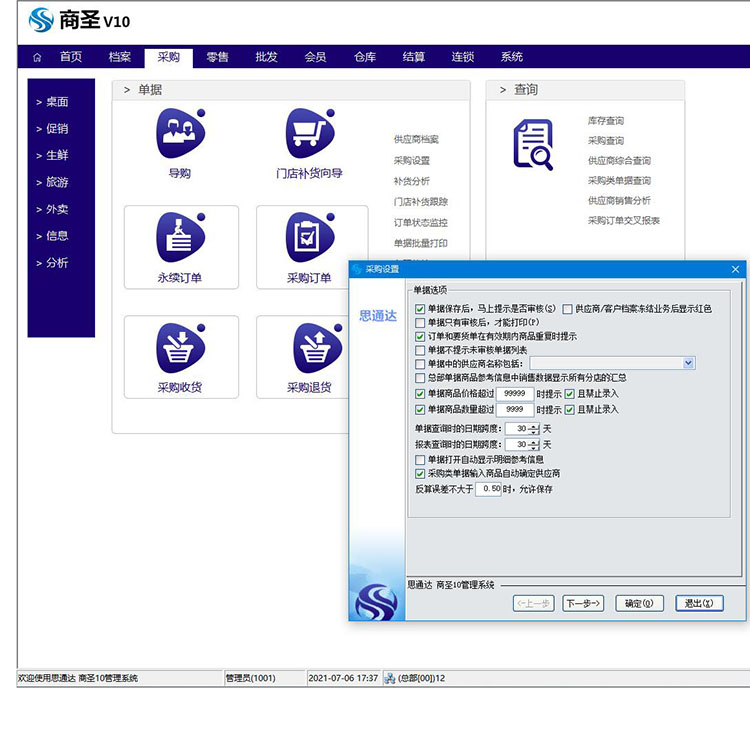Open the 供应商档案 link
Image resolution: width=750 pixels, height=750 pixels.
[x=416, y=139]
